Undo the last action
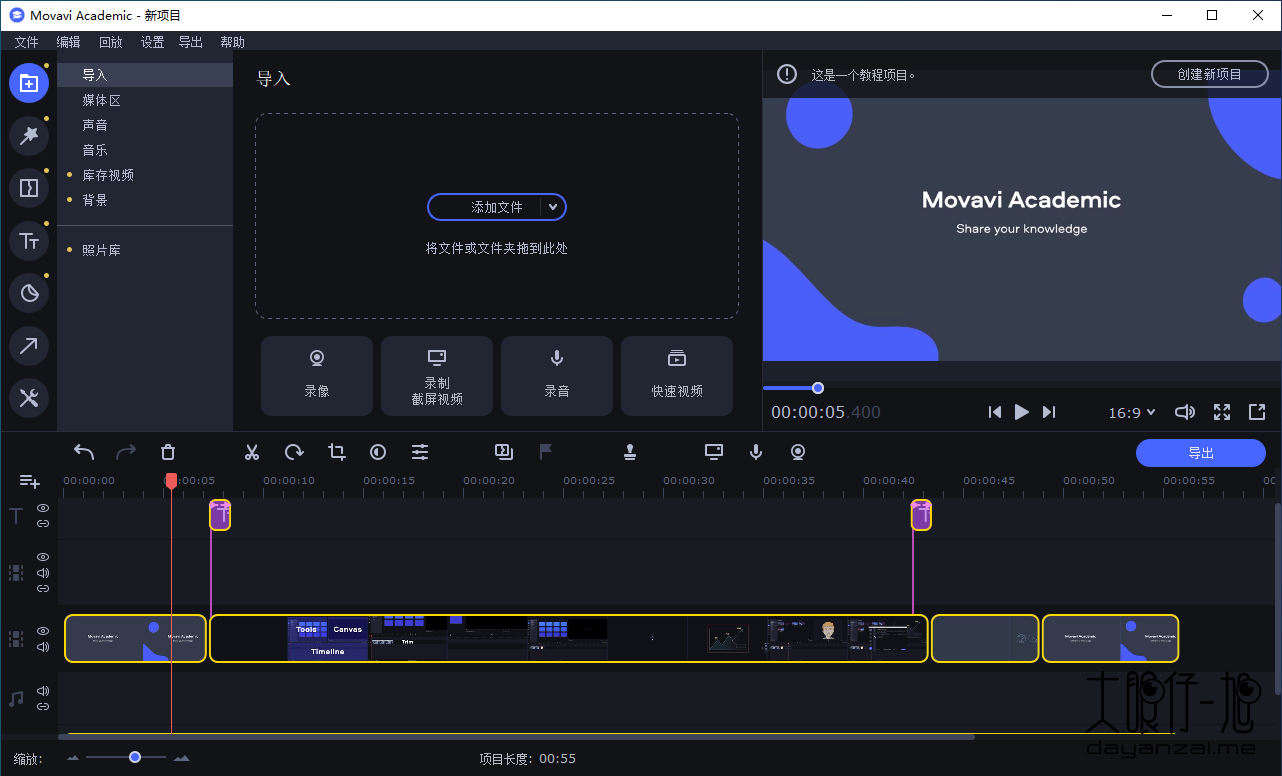This screenshot has width=1282, height=776. pyautogui.click(x=84, y=452)
